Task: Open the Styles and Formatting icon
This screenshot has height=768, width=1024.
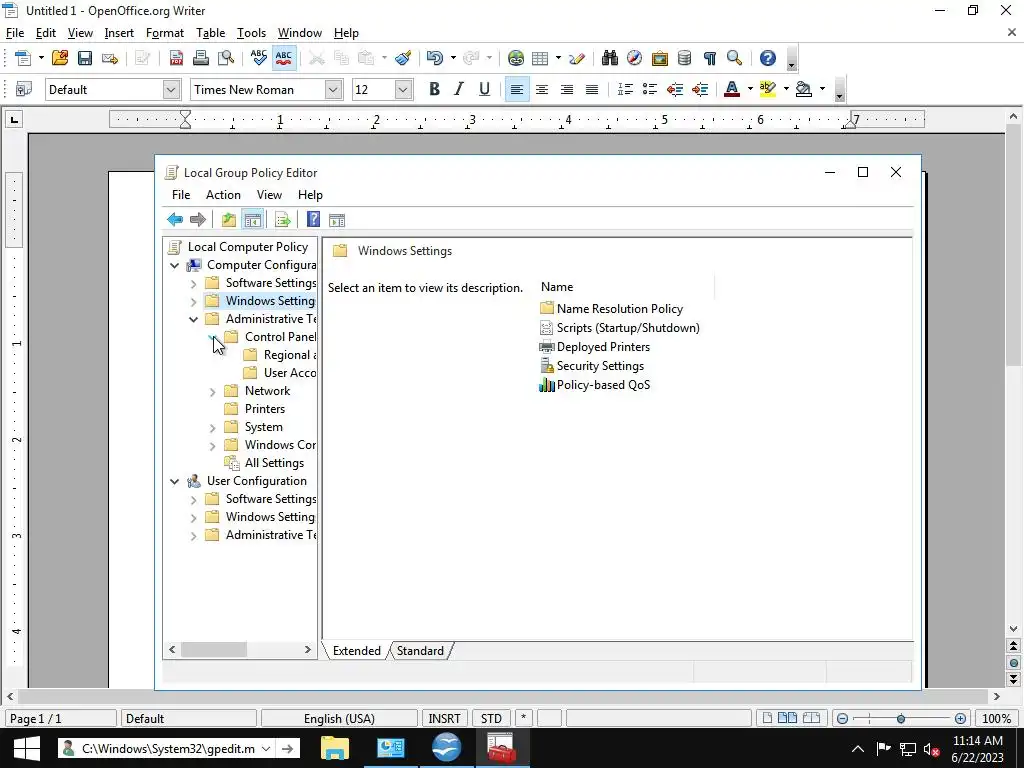Action: point(24,89)
